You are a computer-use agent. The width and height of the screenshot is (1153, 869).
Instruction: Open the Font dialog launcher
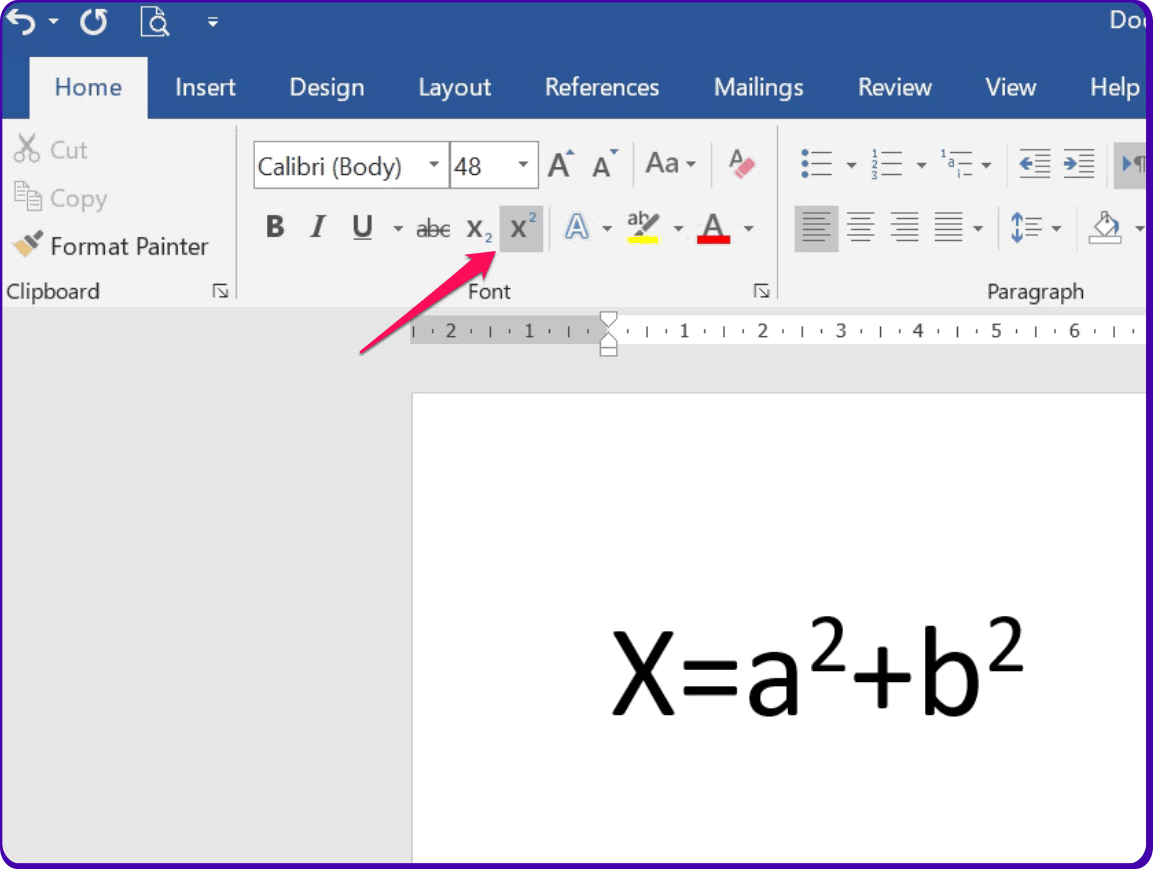762,290
